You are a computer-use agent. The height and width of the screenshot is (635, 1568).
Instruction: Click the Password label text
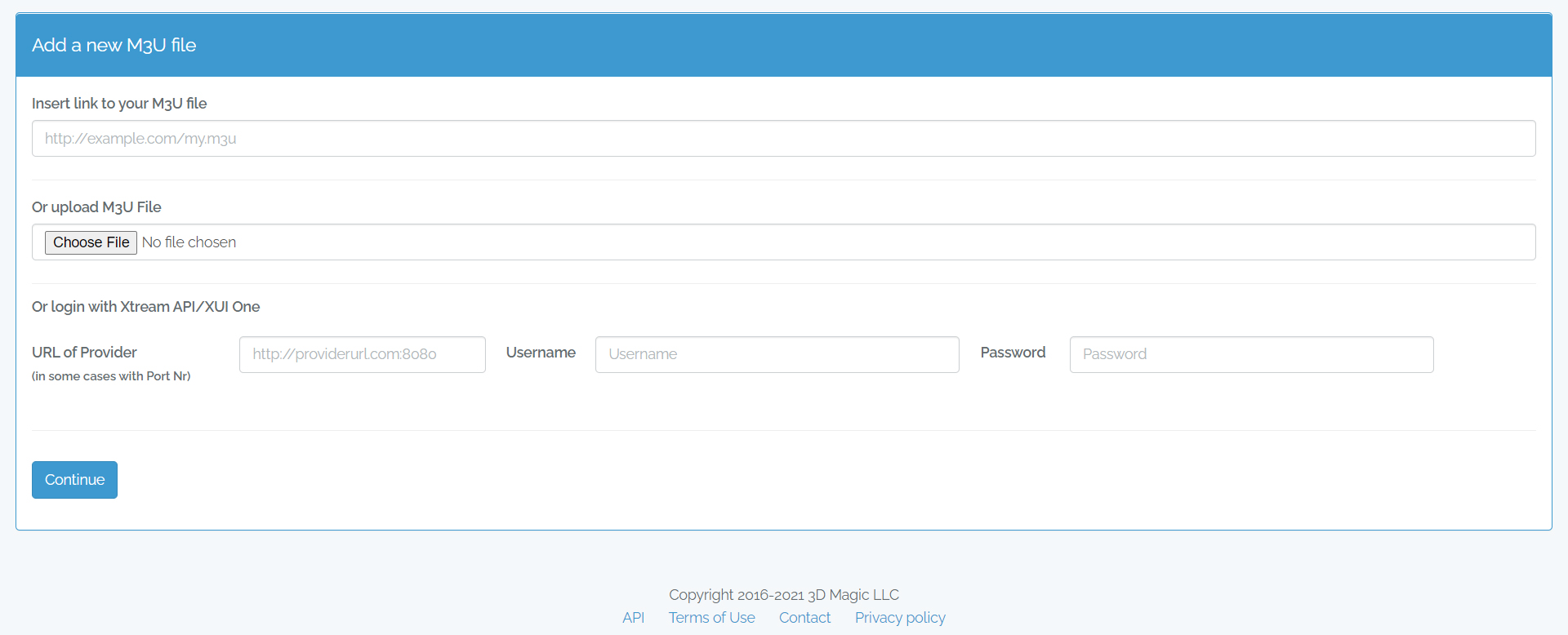pyautogui.click(x=1013, y=353)
